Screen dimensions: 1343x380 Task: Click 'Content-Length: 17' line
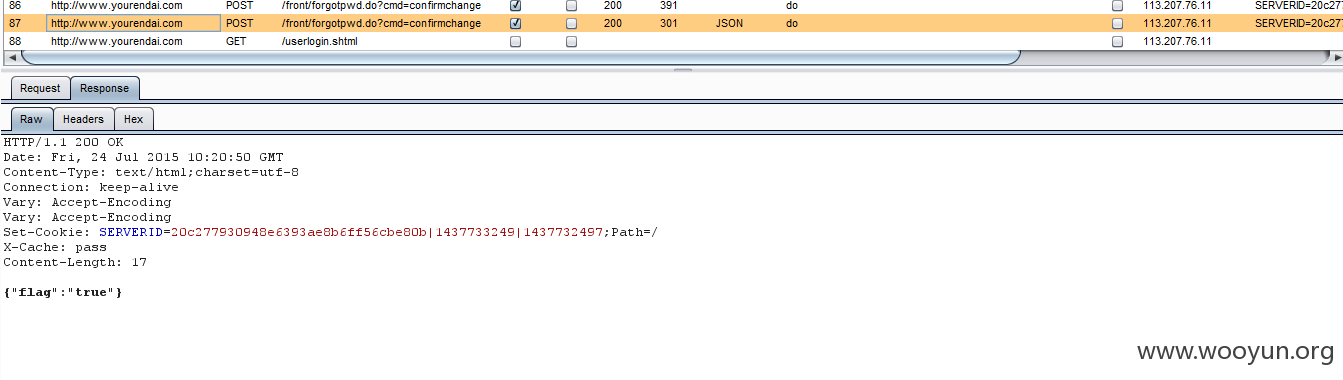[75, 262]
